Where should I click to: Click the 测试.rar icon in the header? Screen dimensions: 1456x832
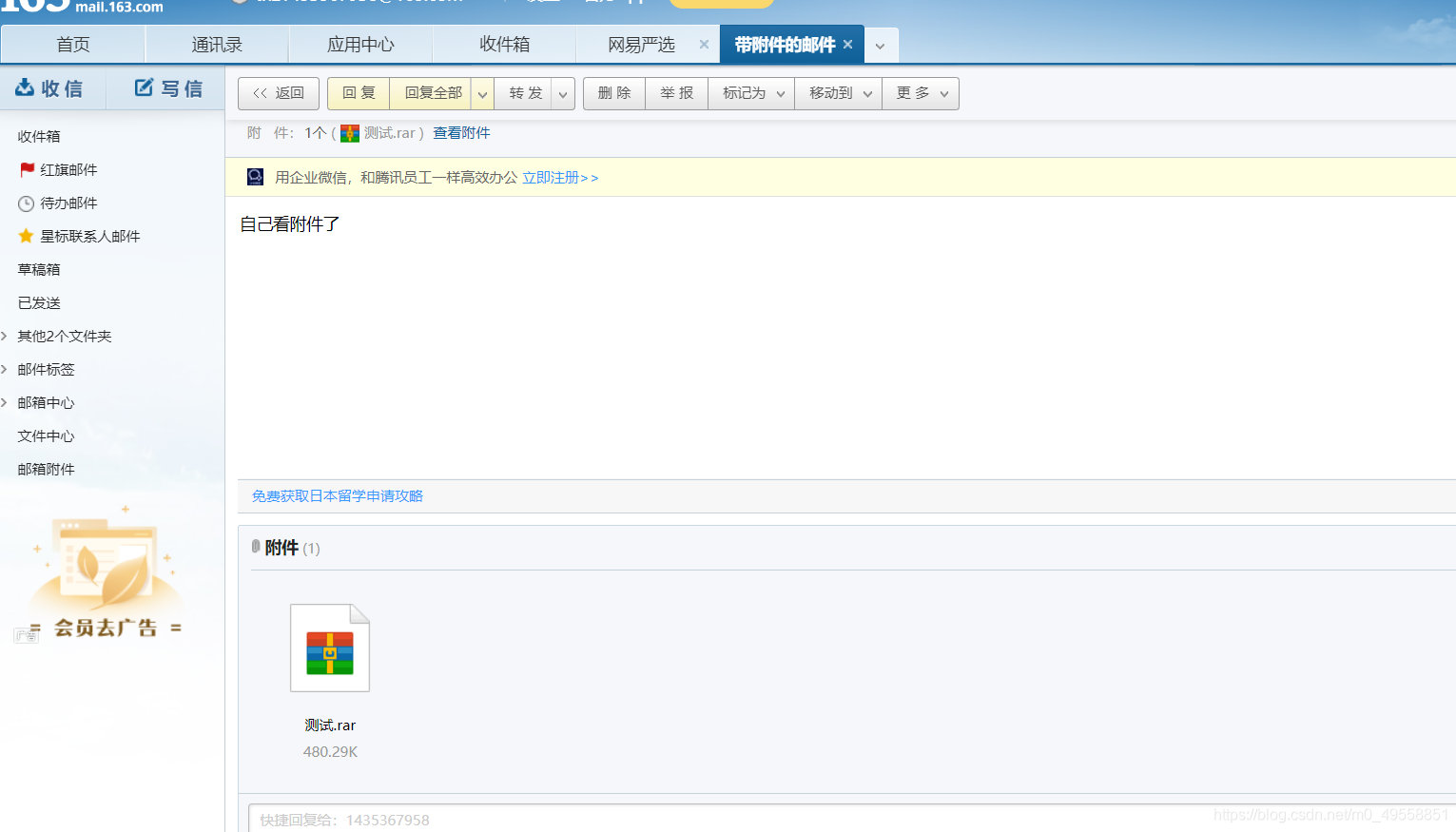tap(350, 133)
